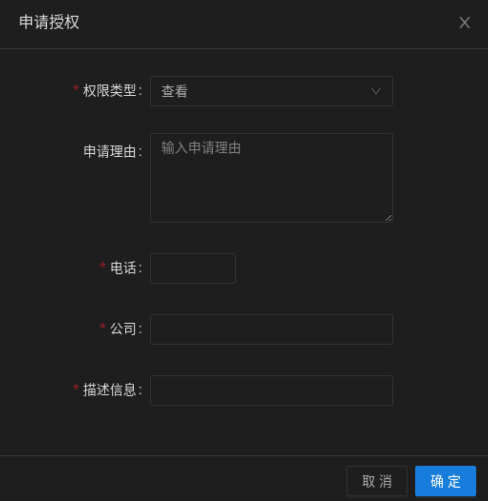Open the 权限类型 dropdown box

[x=271, y=91]
